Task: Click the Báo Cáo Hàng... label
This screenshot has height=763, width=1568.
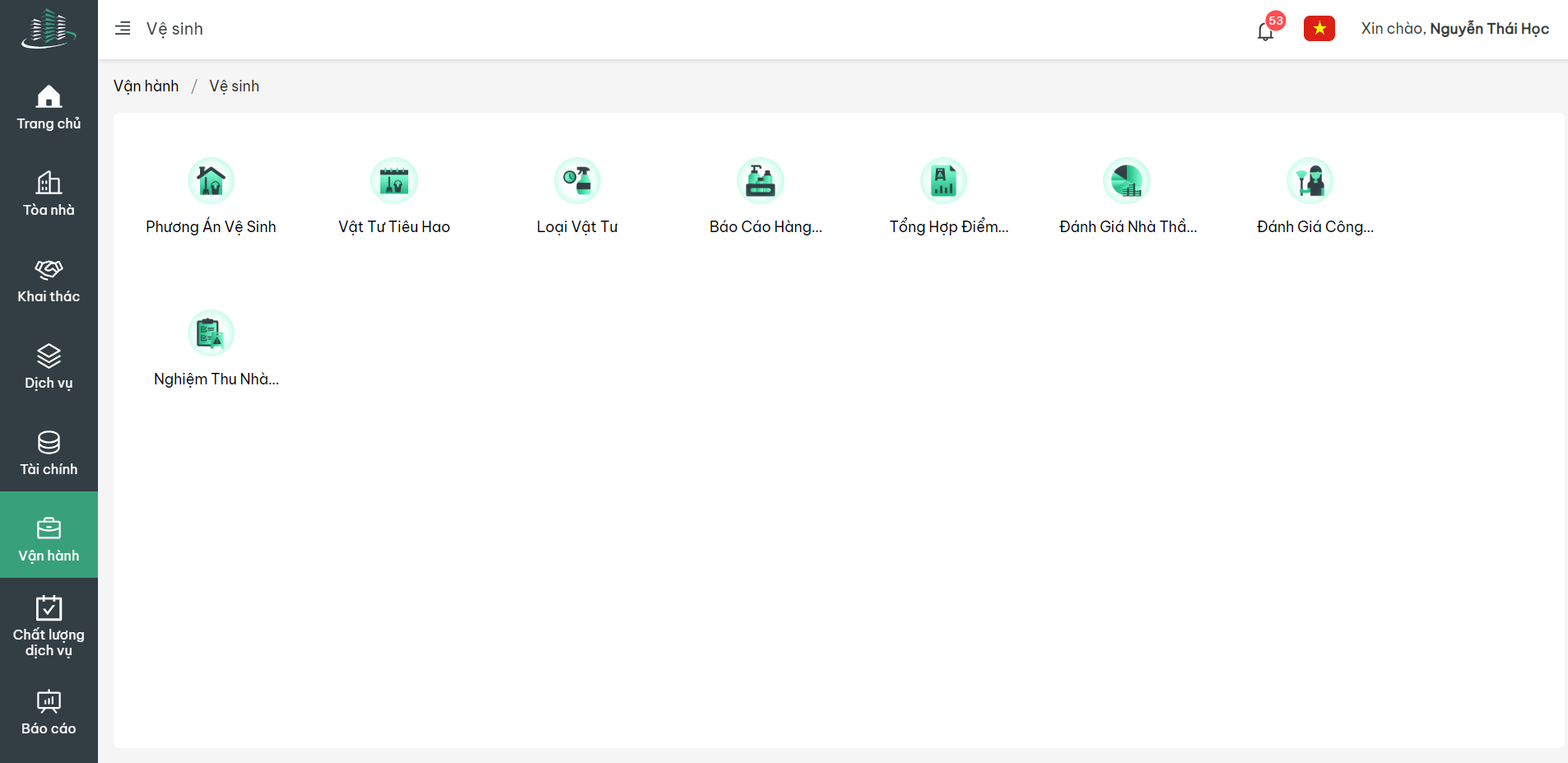Action: (765, 227)
